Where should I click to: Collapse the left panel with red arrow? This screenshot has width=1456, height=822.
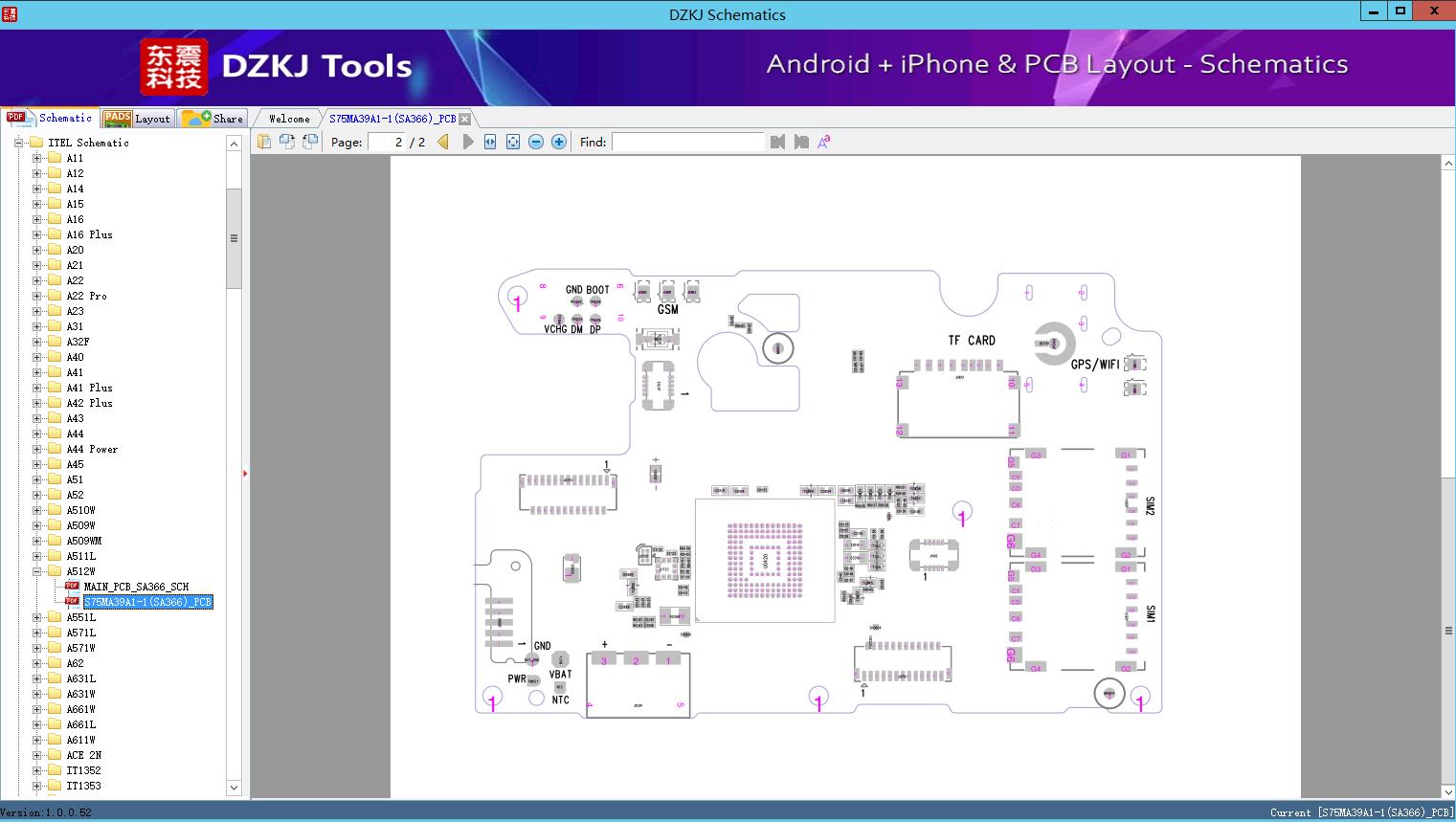(245, 474)
